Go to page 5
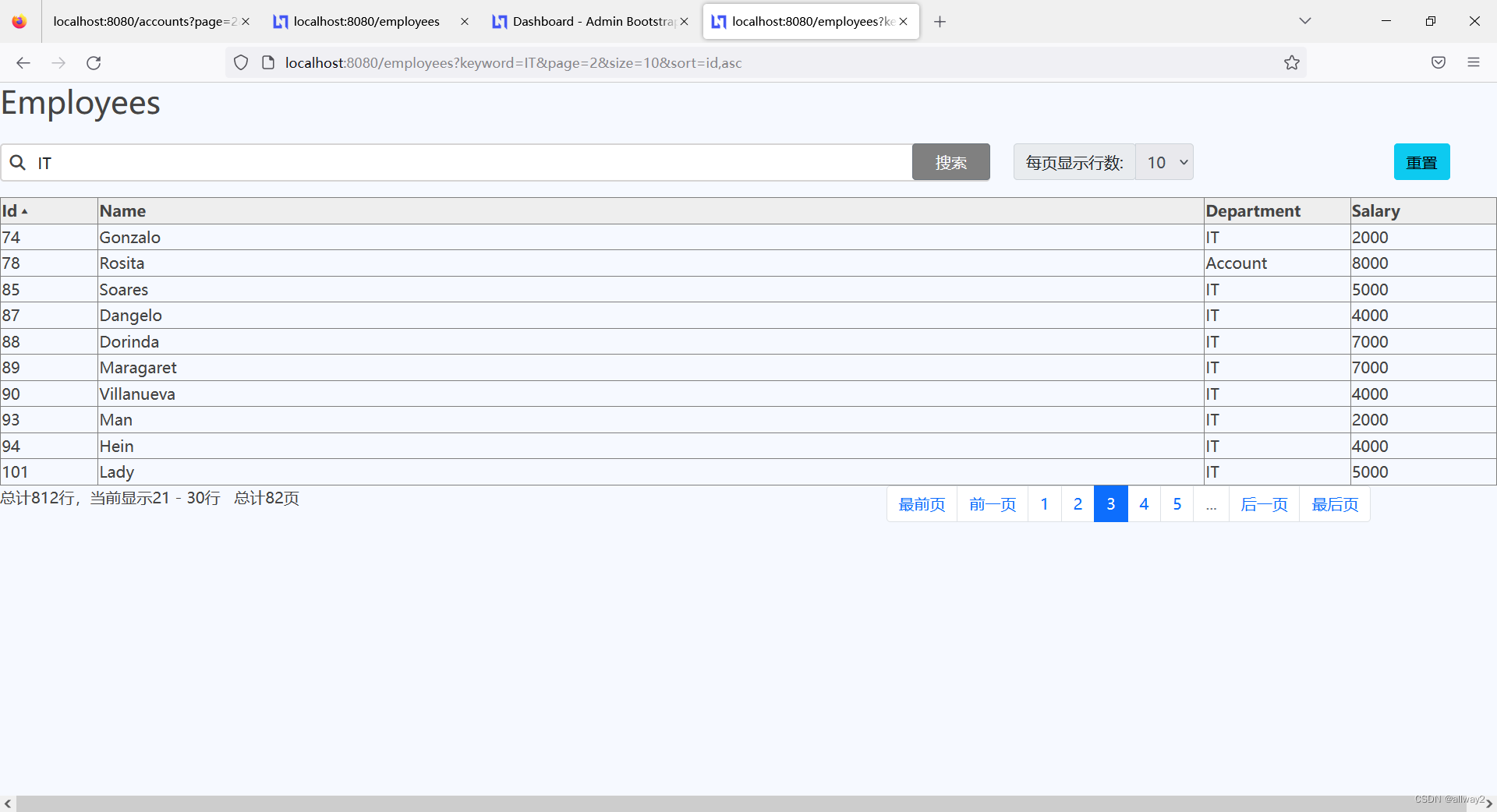Screen dimensions: 1497x812 pyautogui.click(x=1177, y=504)
